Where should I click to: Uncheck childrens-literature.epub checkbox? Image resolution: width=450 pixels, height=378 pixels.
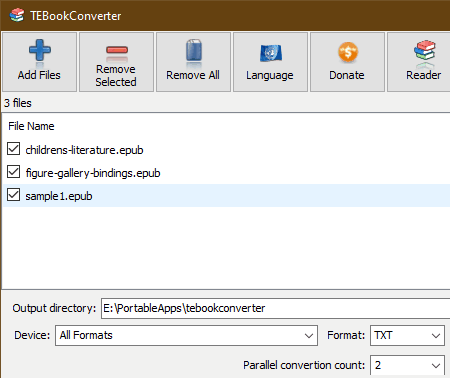(13, 149)
